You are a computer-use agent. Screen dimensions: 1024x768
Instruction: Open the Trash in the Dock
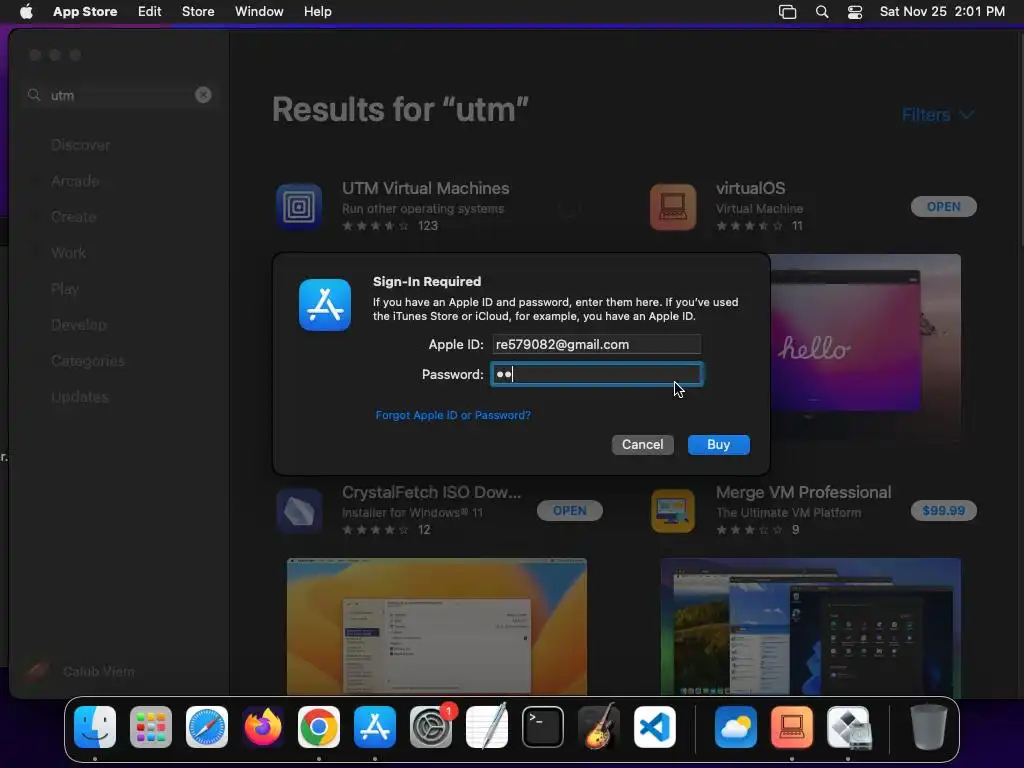point(929,727)
